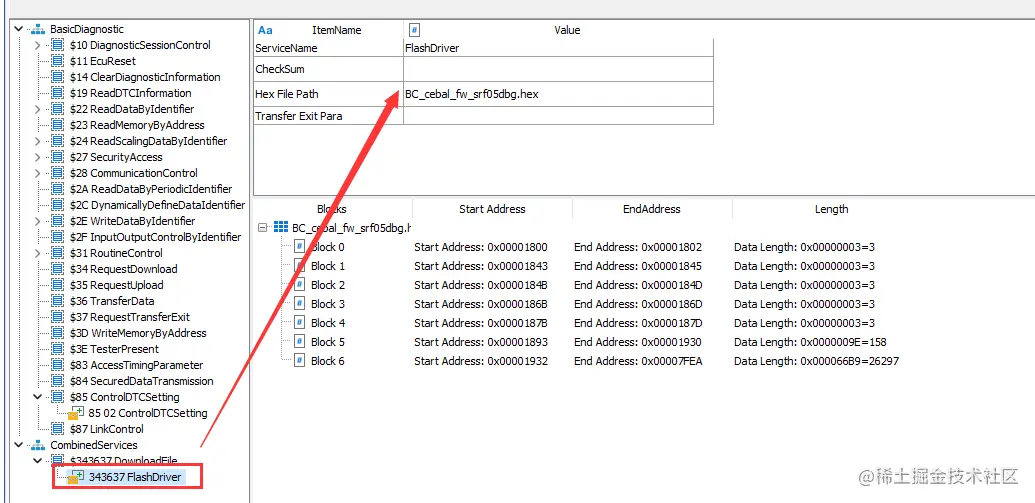Click the $11 EcuReset service icon
The image size is (1035, 503).
pos(58,61)
